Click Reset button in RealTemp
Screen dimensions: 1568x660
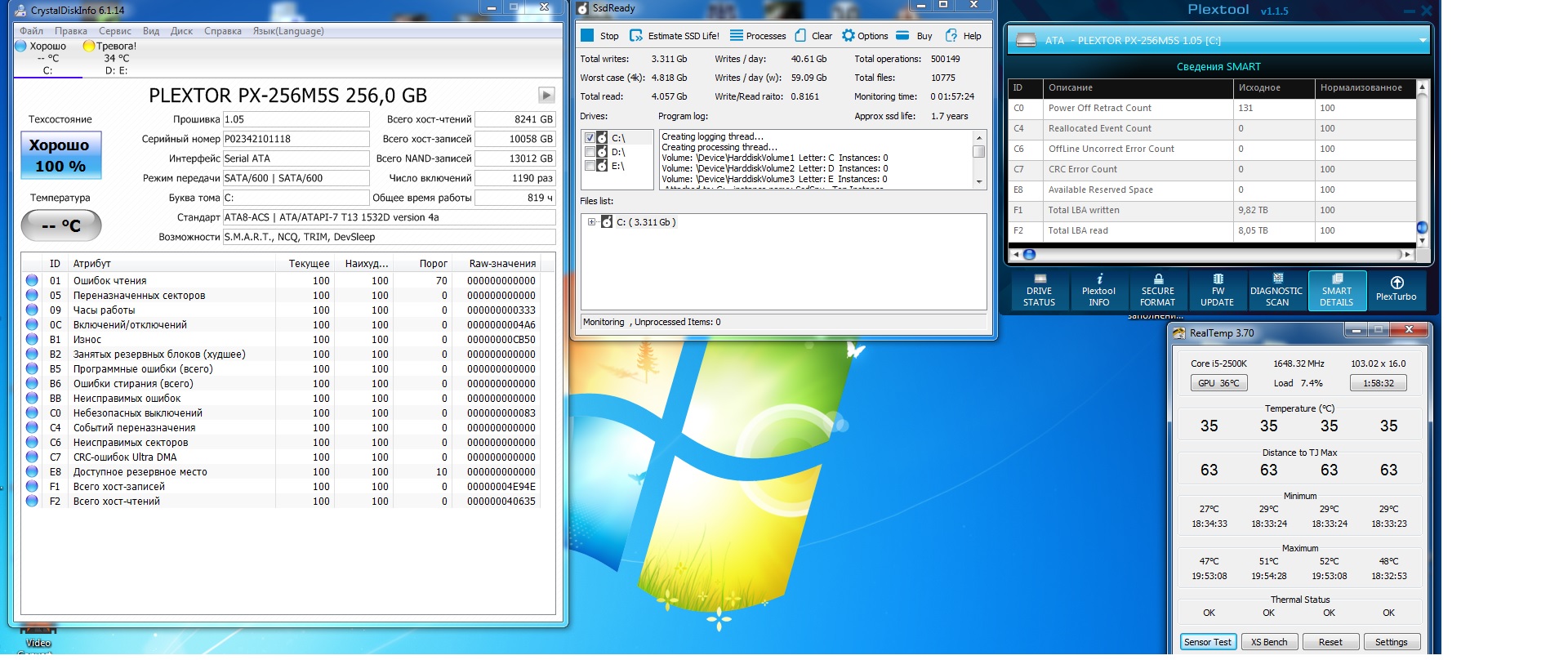click(x=1330, y=642)
